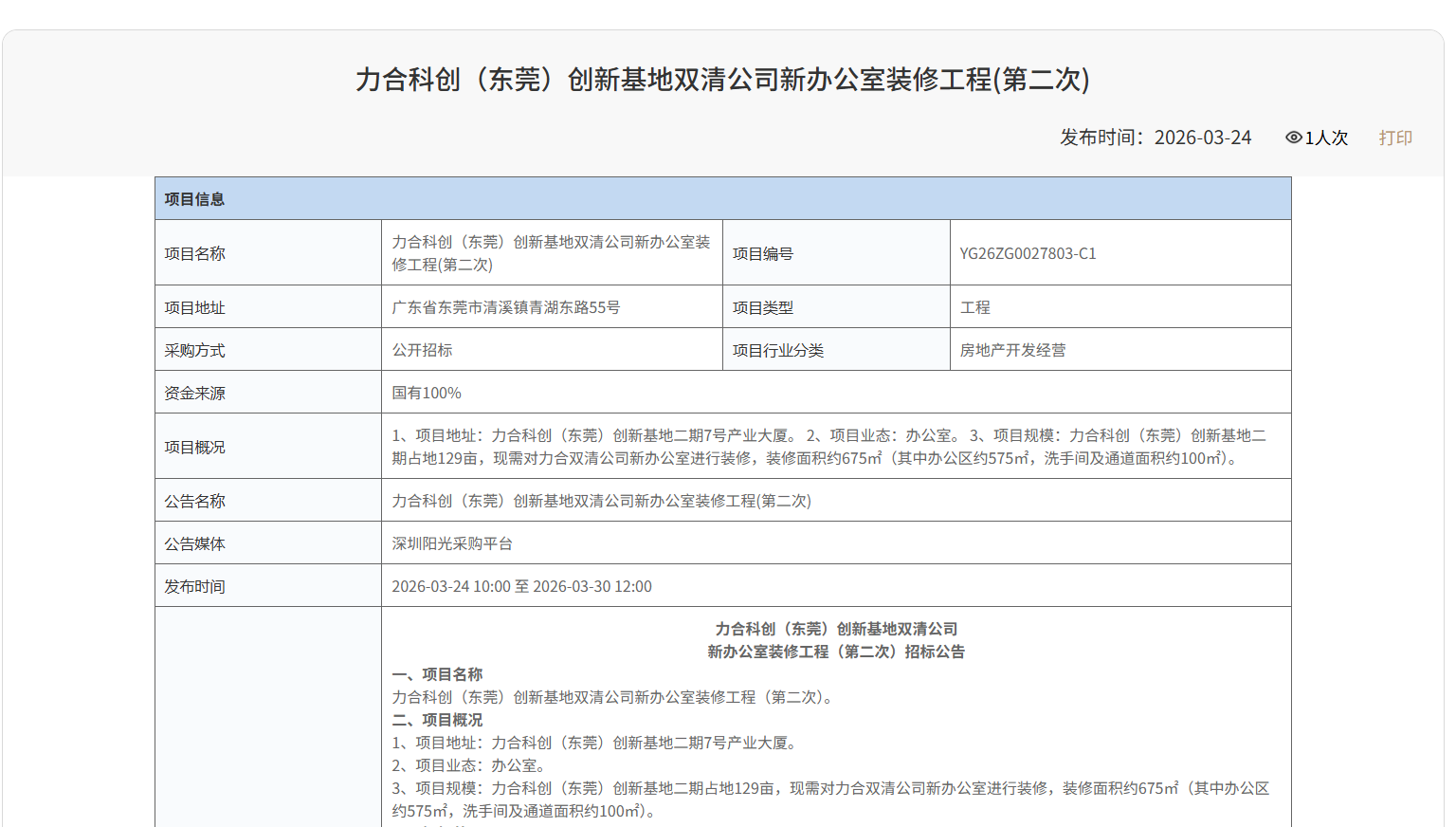
Task: Click the 项目类型 label cell
Action: click(763, 307)
